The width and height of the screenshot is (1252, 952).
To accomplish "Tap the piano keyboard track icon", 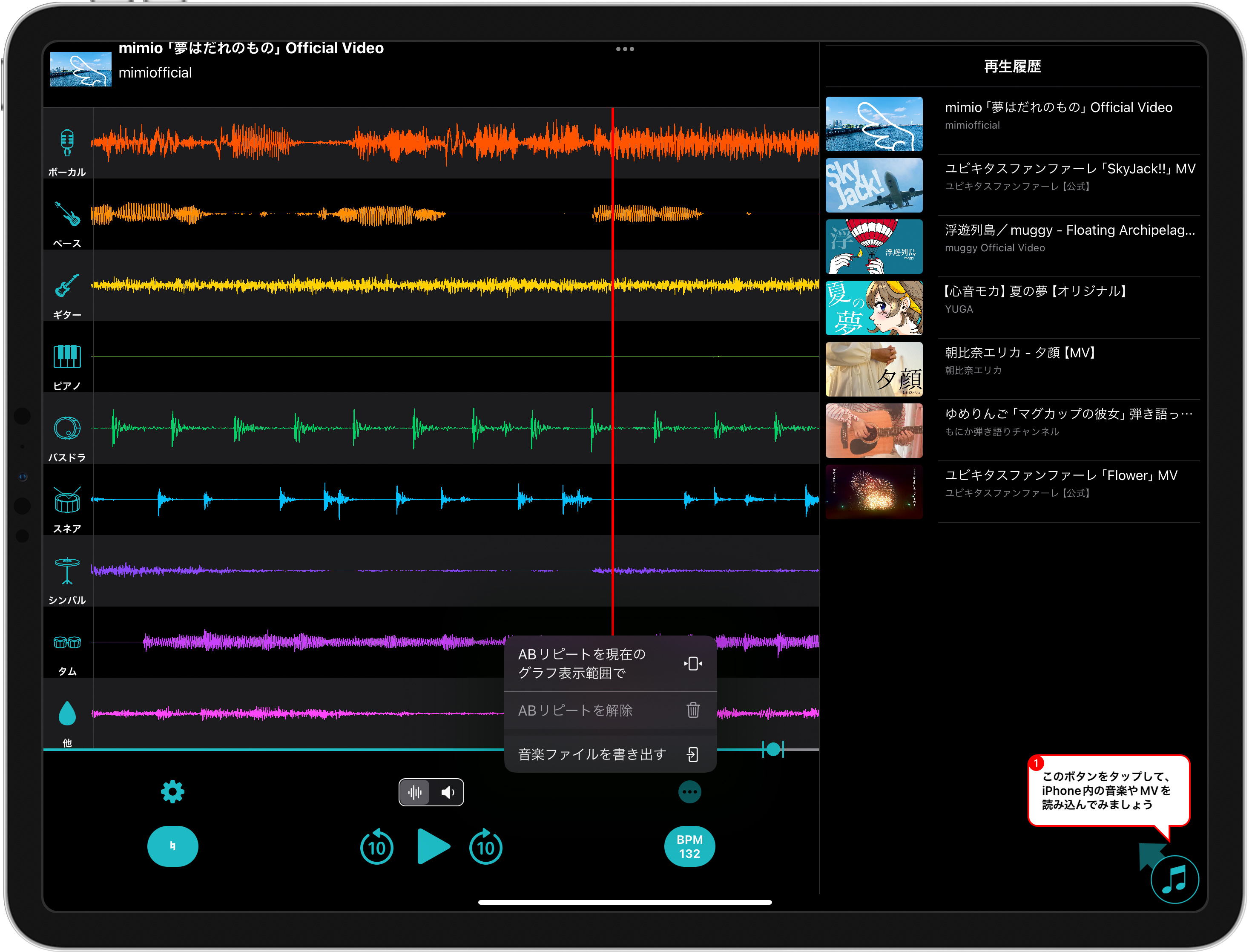I will (67, 357).
